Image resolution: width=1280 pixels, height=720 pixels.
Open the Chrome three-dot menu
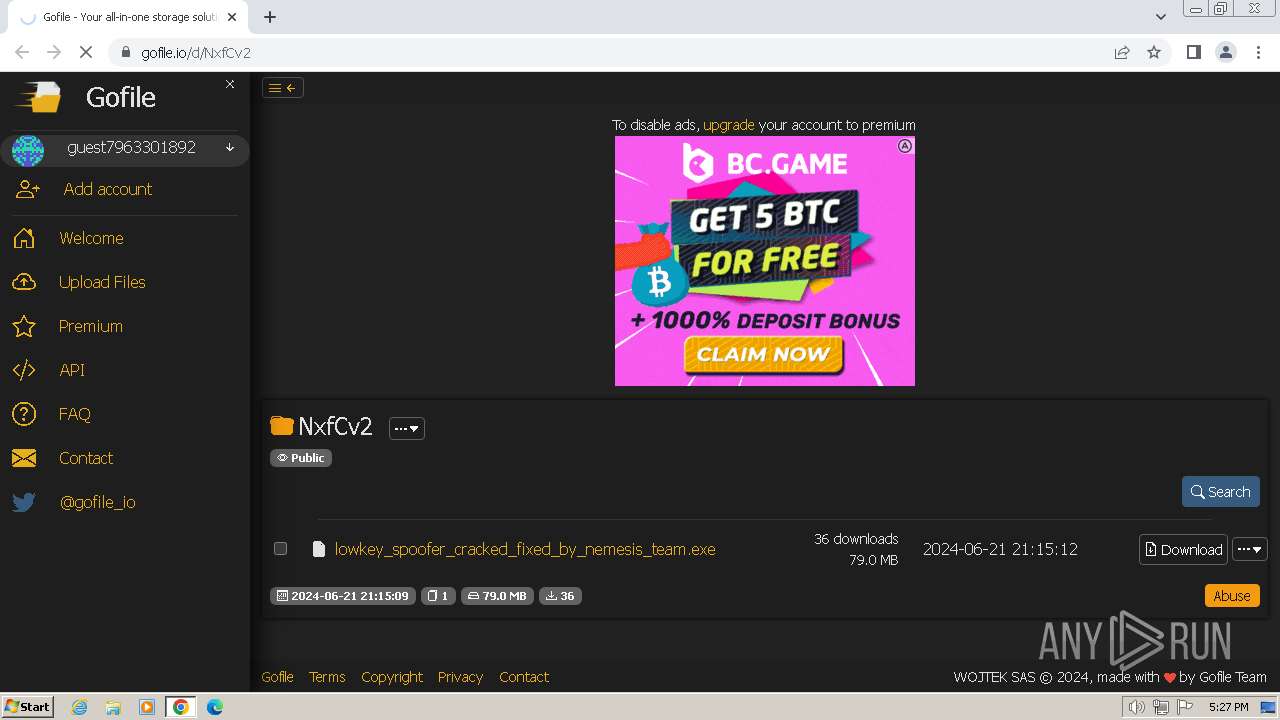point(1258,52)
